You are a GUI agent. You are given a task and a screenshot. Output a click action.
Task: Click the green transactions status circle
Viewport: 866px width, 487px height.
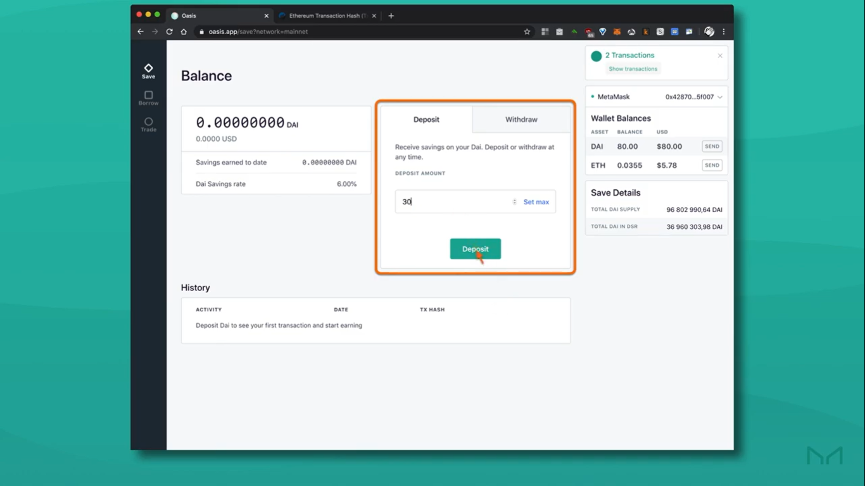point(596,56)
